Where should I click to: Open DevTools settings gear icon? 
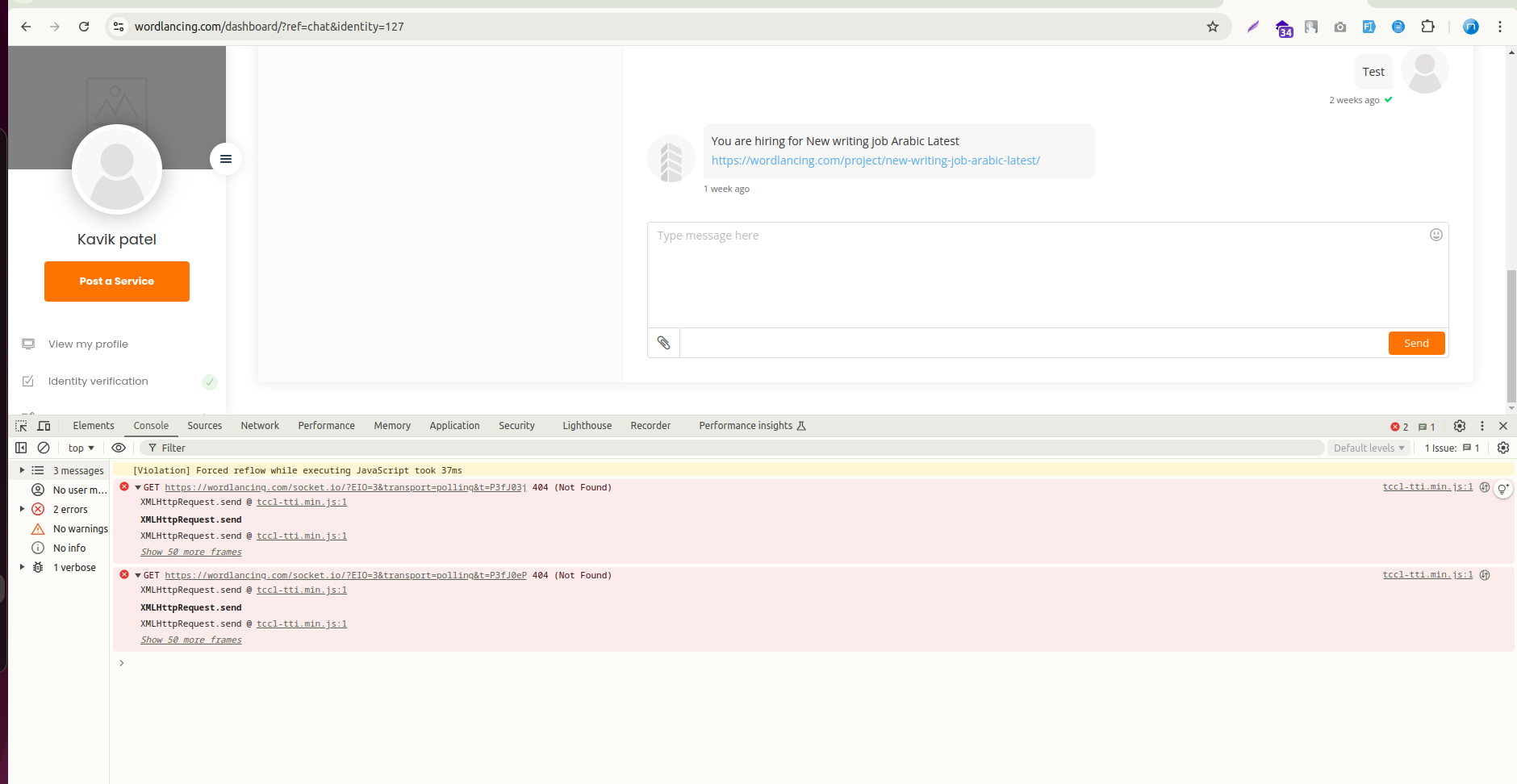pyautogui.click(x=1459, y=426)
